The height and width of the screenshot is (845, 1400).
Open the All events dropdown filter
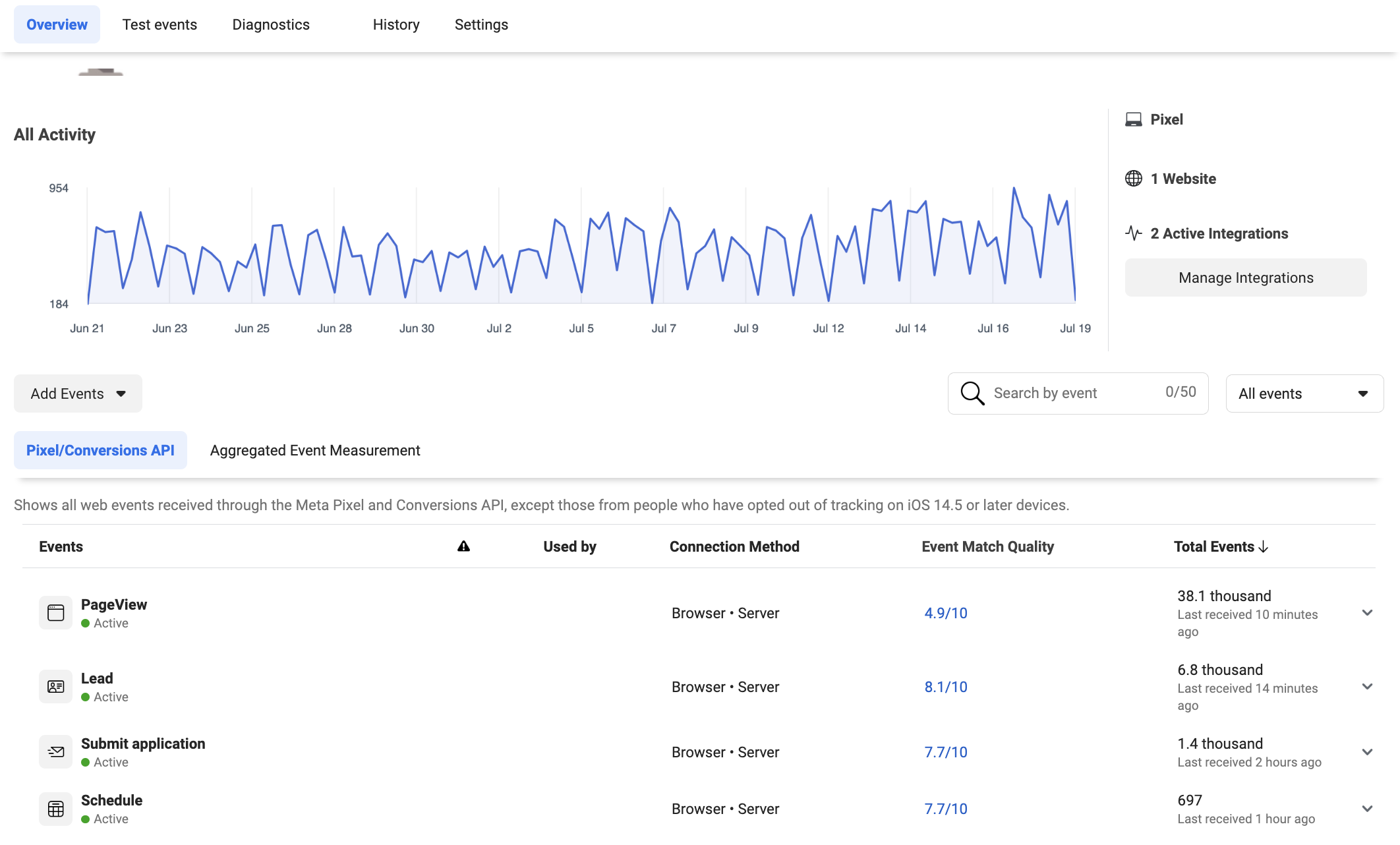pos(1301,393)
